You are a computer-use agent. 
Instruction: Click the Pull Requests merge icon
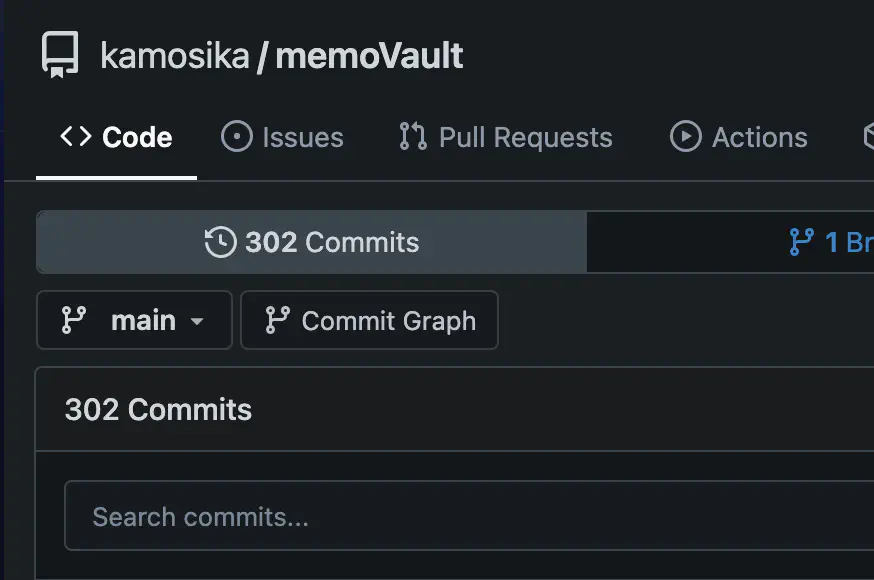(413, 137)
